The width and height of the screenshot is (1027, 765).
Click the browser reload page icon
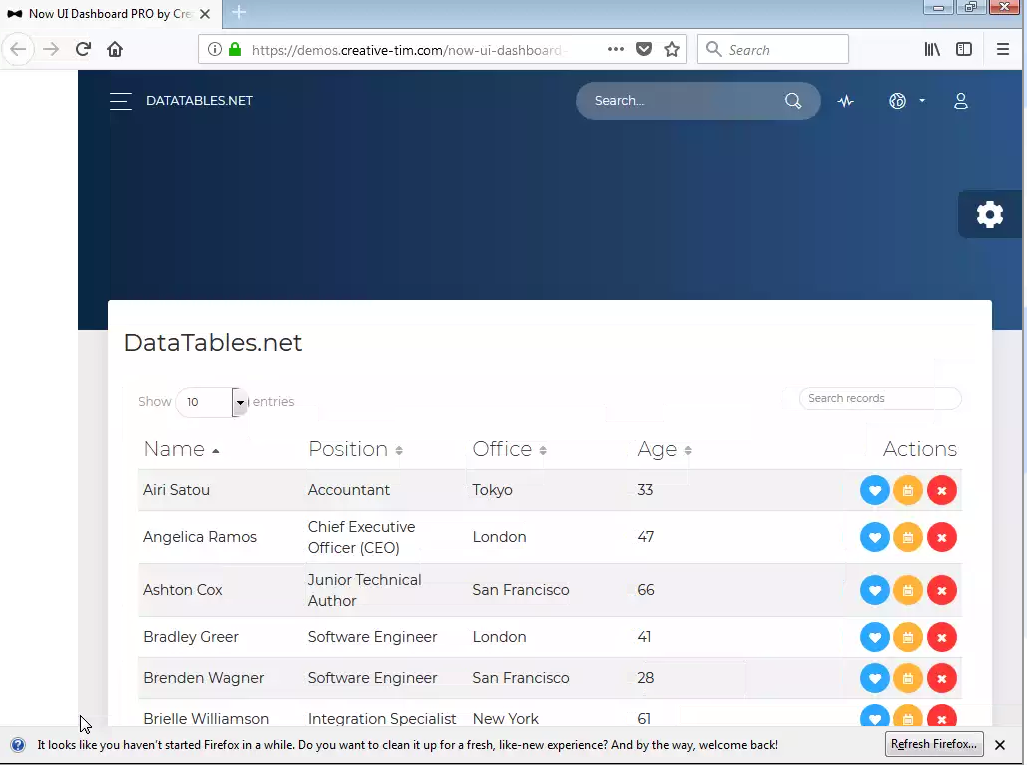pyautogui.click(x=83, y=48)
